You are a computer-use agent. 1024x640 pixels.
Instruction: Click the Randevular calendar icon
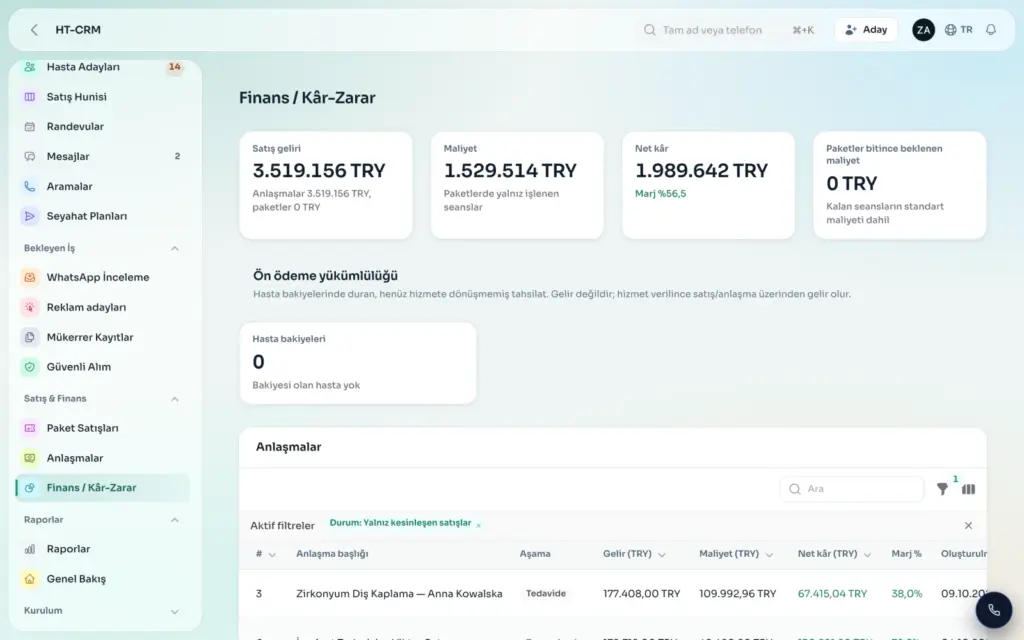pyautogui.click(x=29, y=127)
